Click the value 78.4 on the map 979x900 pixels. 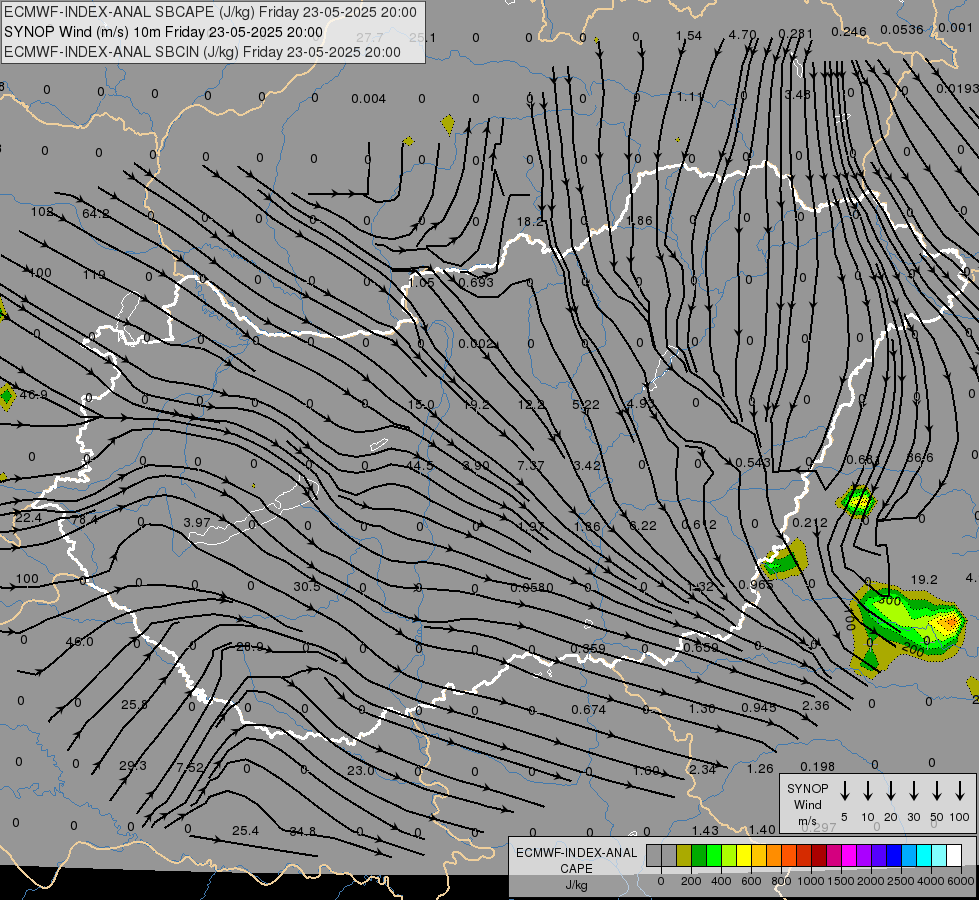click(x=84, y=520)
